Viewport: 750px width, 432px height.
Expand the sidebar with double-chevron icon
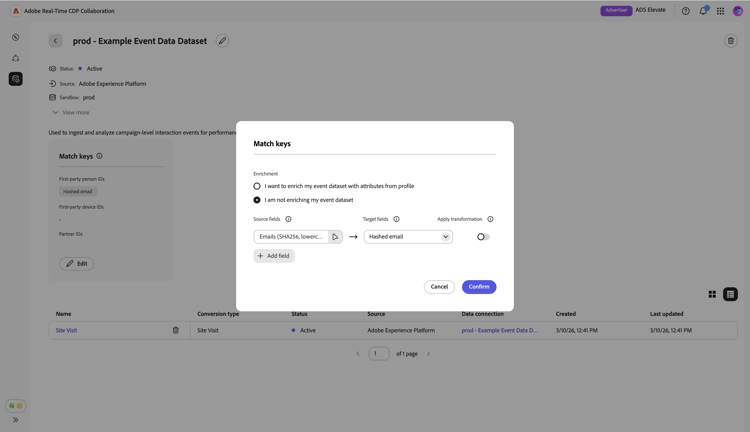click(x=15, y=420)
